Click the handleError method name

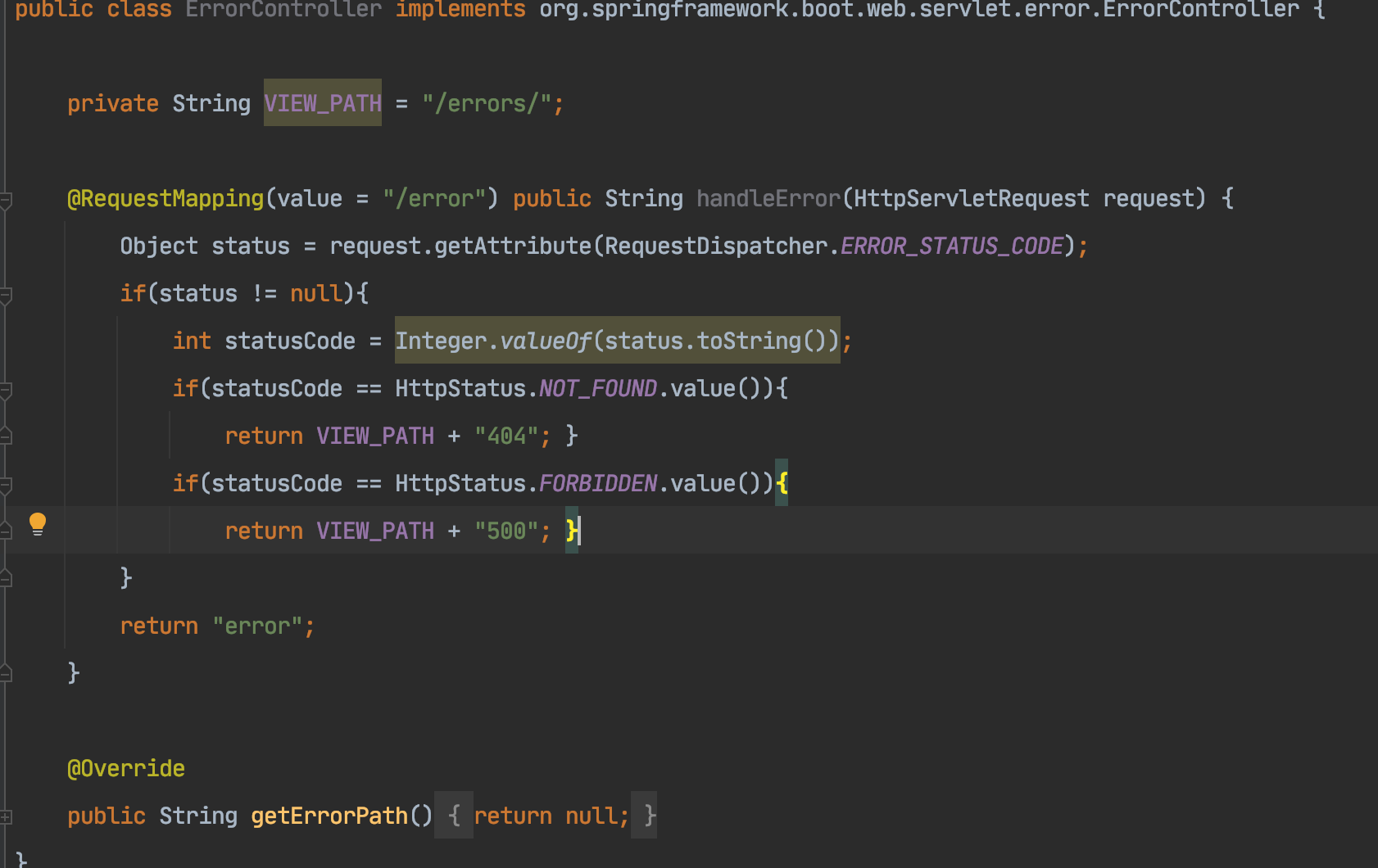point(768,198)
